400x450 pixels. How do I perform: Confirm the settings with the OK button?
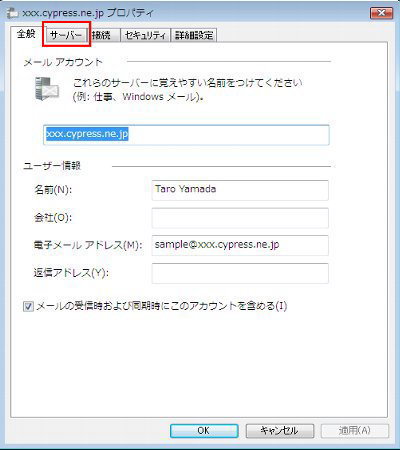tap(204, 431)
